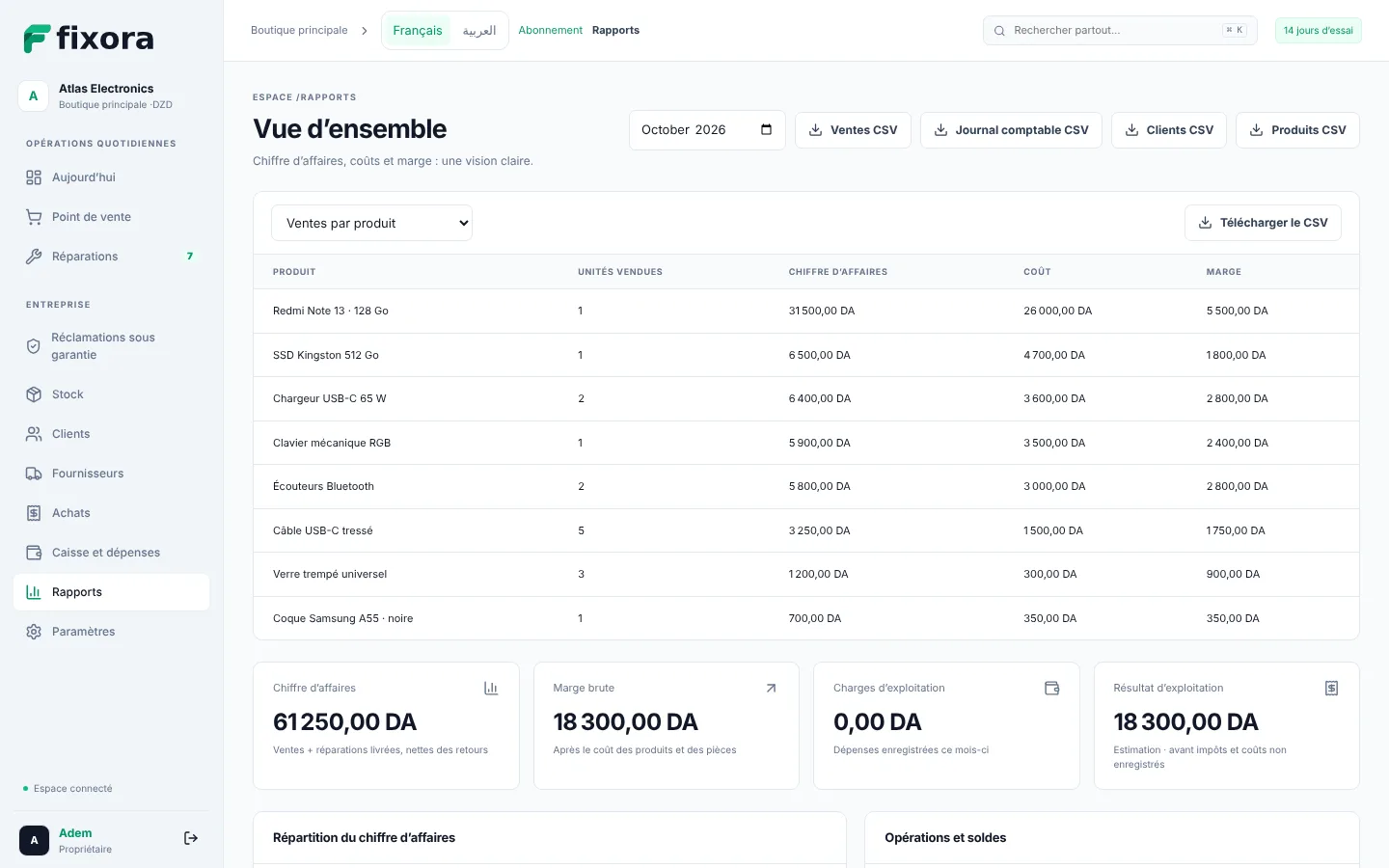Select SSD Kingston 512 Go row
Image resolution: width=1389 pixels, height=868 pixels.
click(806, 355)
